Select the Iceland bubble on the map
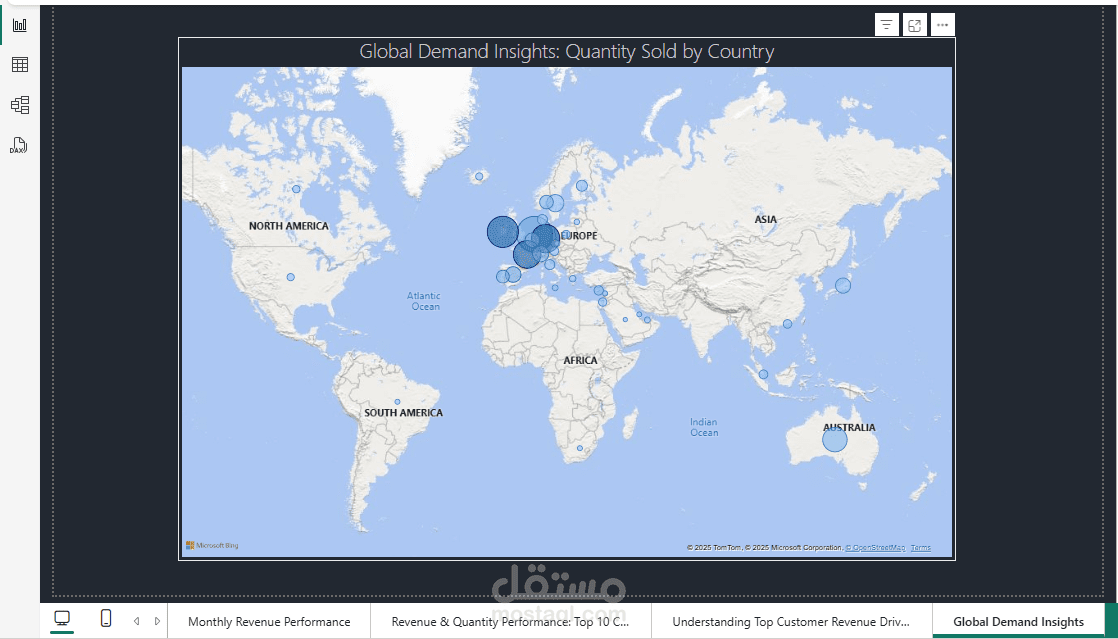1118x639 pixels. click(x=479, y=176)
